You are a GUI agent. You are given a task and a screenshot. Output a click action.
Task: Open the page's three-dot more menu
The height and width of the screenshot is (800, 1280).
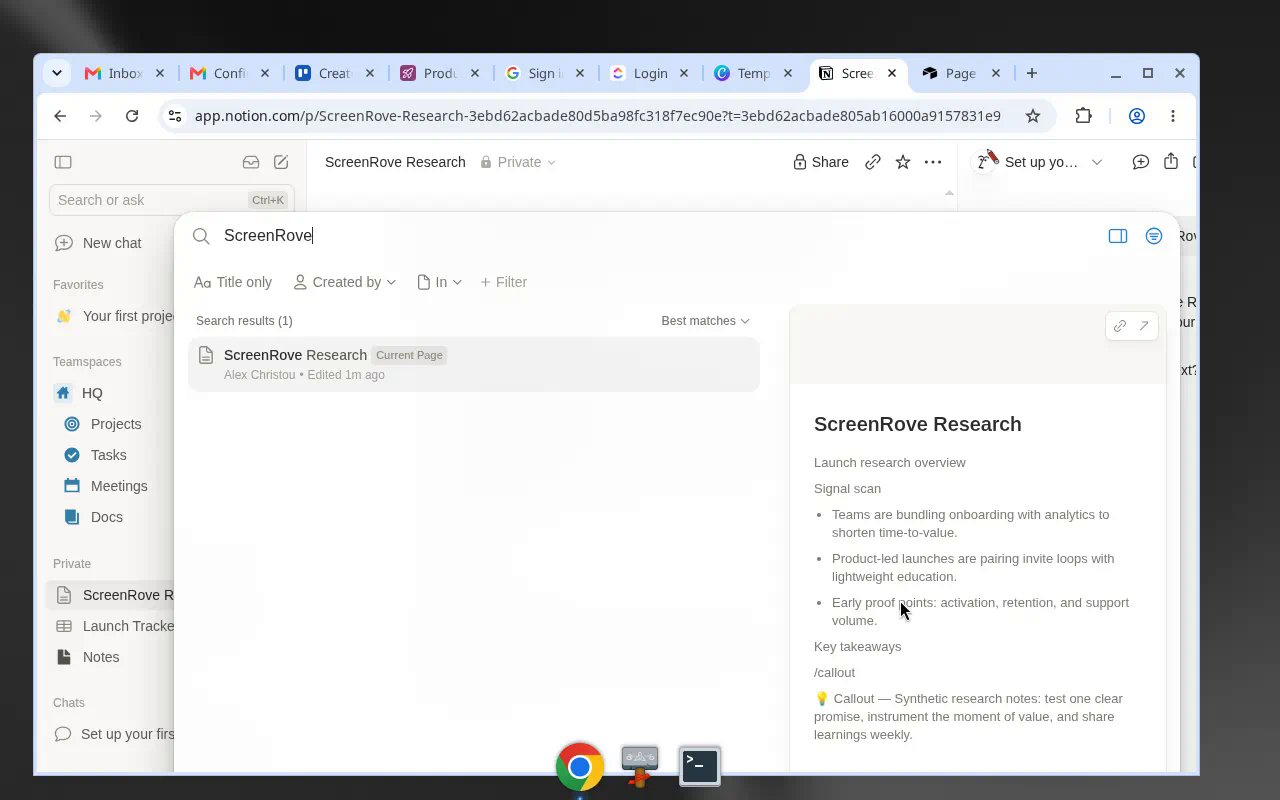[933, 162]
